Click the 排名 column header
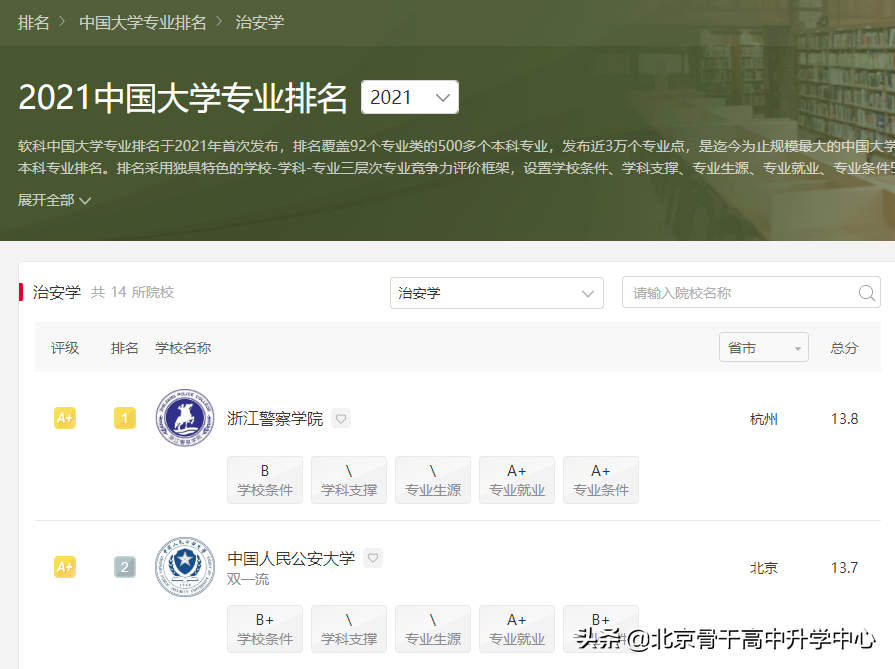Image resolution: width=895 pixels, height=669 pixels. click(x=125, y=348)
